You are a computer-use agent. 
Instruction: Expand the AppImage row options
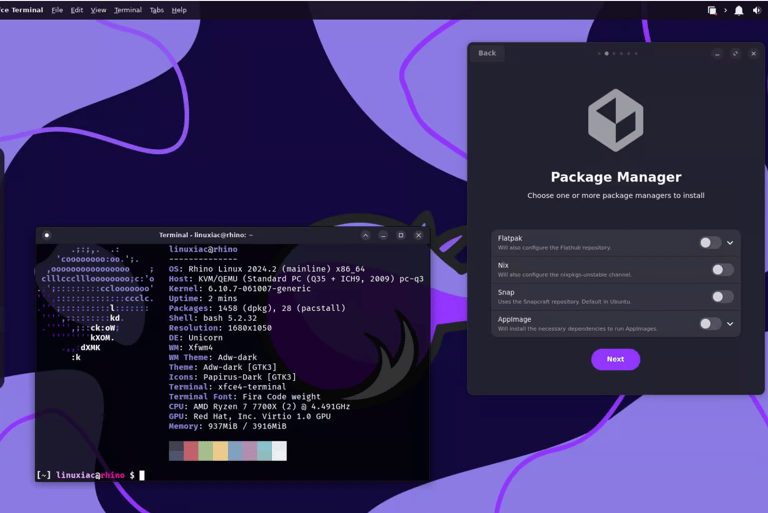pos(730,323)
